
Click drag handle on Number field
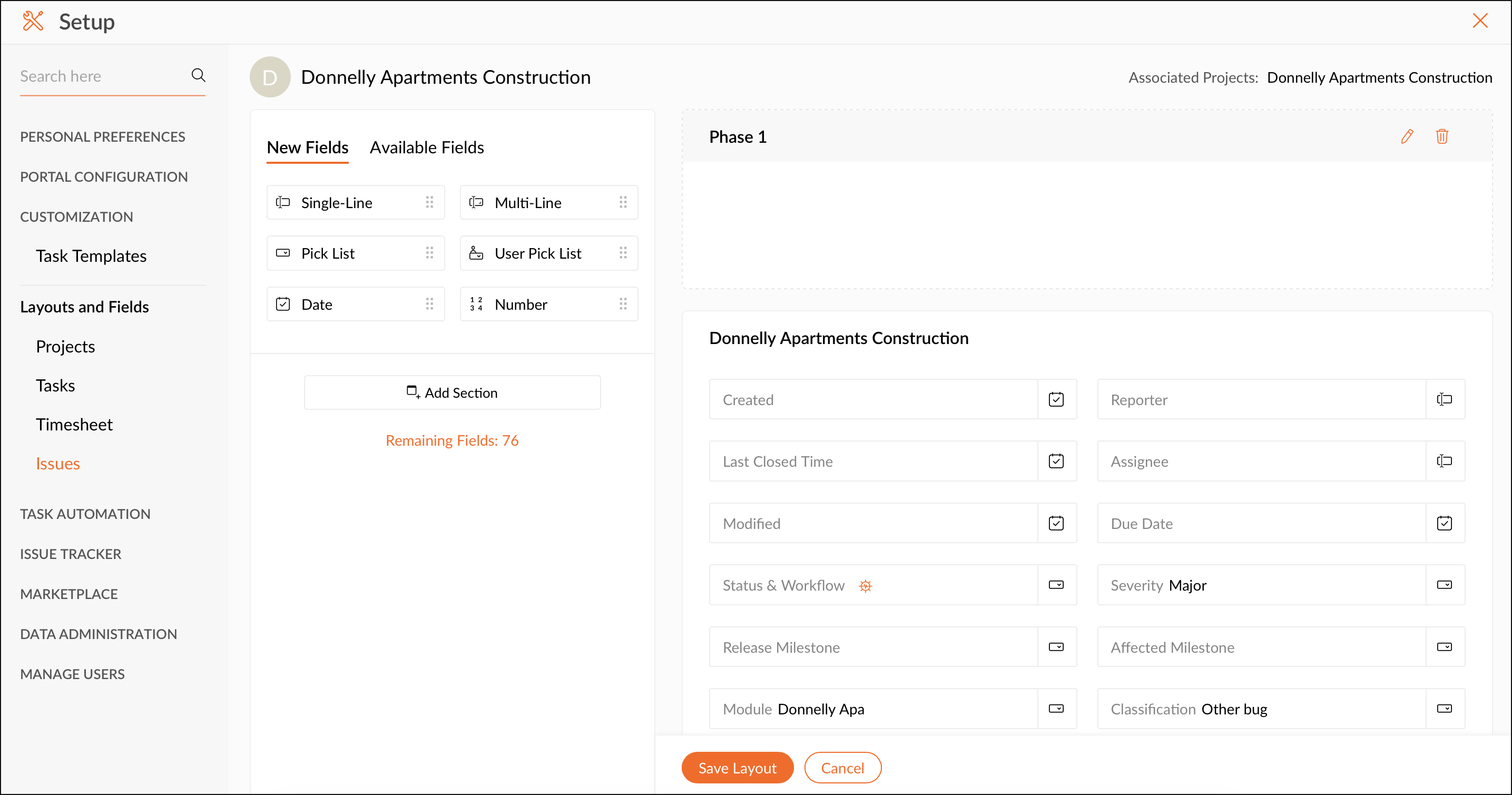[623, 304]
